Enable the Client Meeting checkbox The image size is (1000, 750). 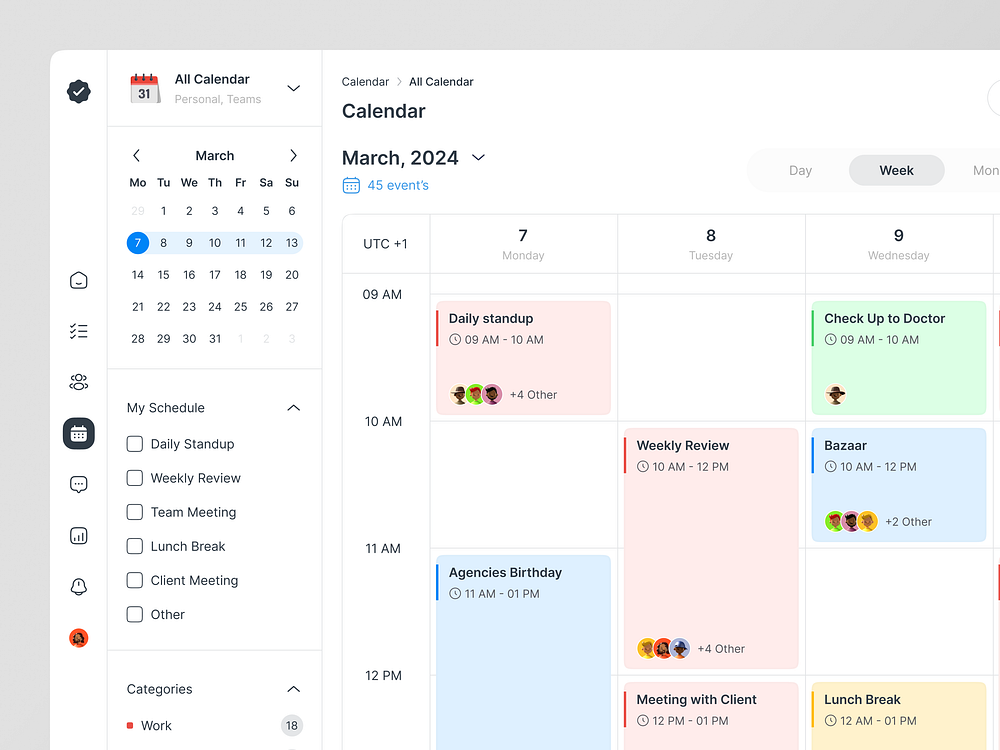135,580
